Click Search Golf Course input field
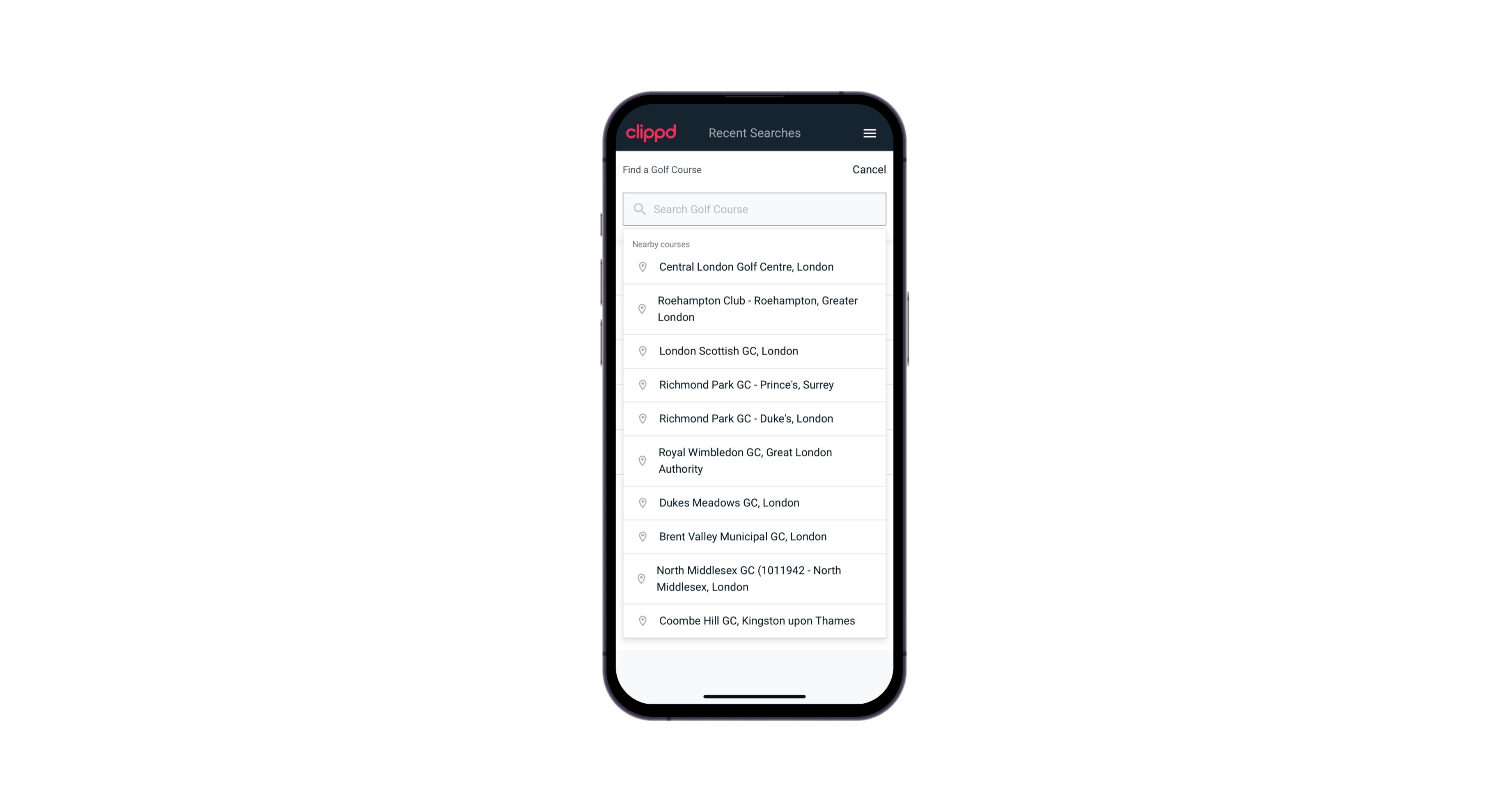Image resolution: width=1510 pixels, height=812 pixels. click(x=755, y=208)
